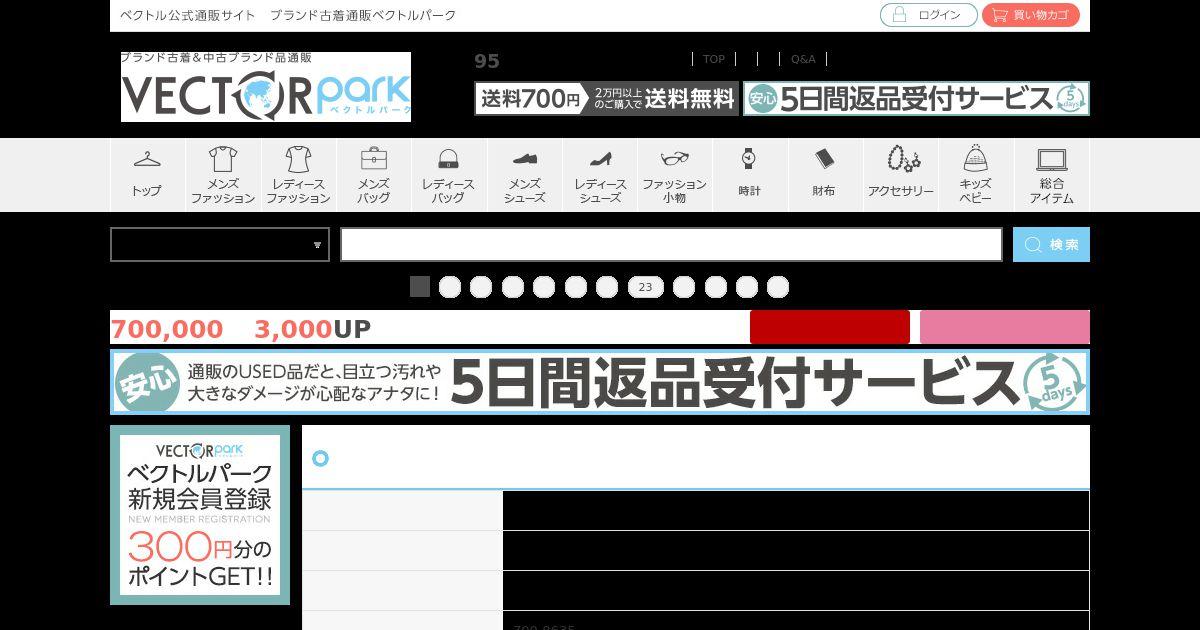The width and height of the screenshot is (1200, 630).
Task: Click the VECTOR park logo
Action: (x=266, y=87)
